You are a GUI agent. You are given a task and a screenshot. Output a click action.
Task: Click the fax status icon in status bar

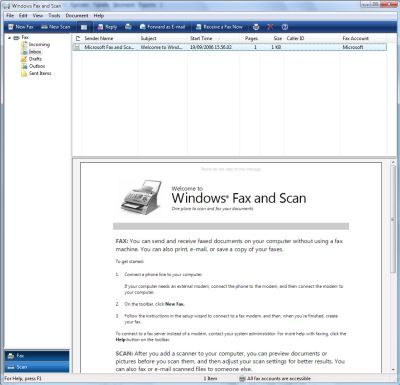coord(242,379)
